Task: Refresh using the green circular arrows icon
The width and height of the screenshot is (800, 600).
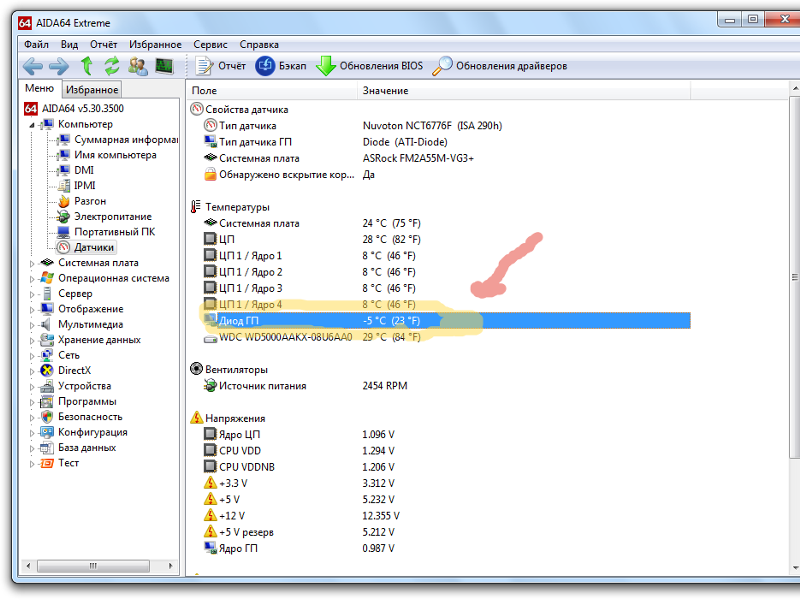Action: (112, 66)
